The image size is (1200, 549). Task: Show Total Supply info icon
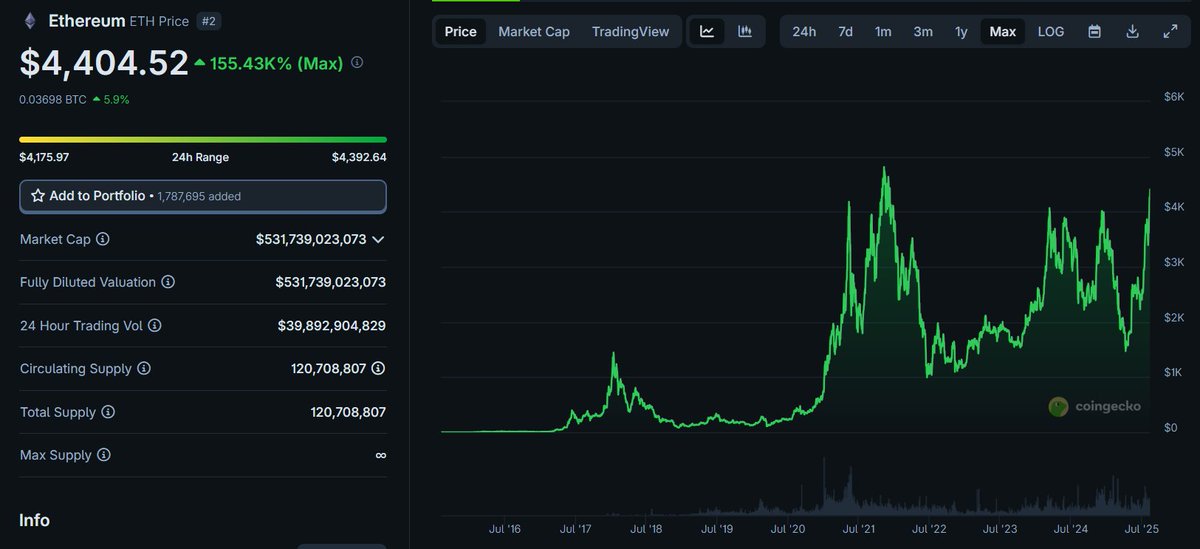point(108,412)
